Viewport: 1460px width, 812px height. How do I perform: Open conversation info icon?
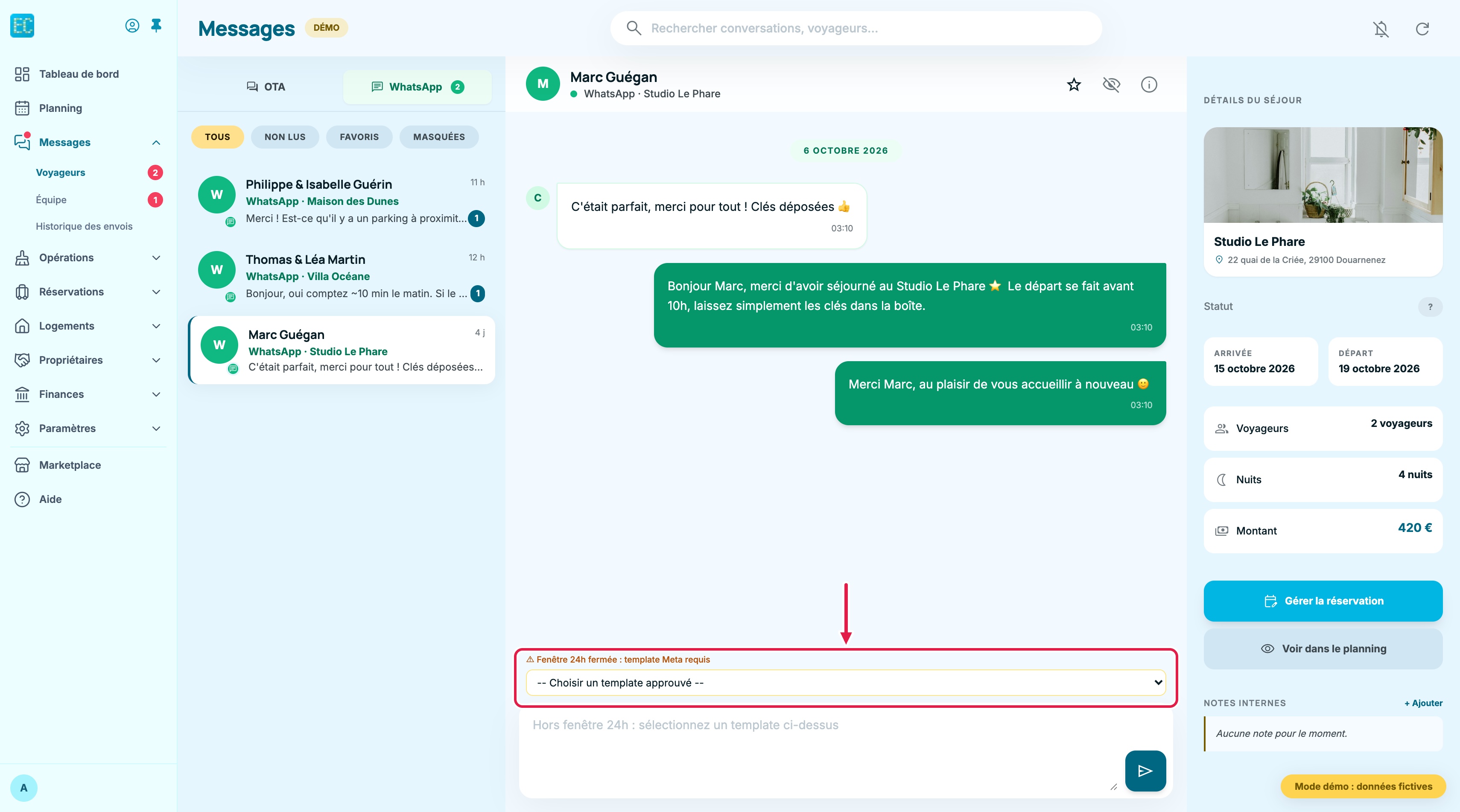pyautogui.click(x=1149, y=85)
